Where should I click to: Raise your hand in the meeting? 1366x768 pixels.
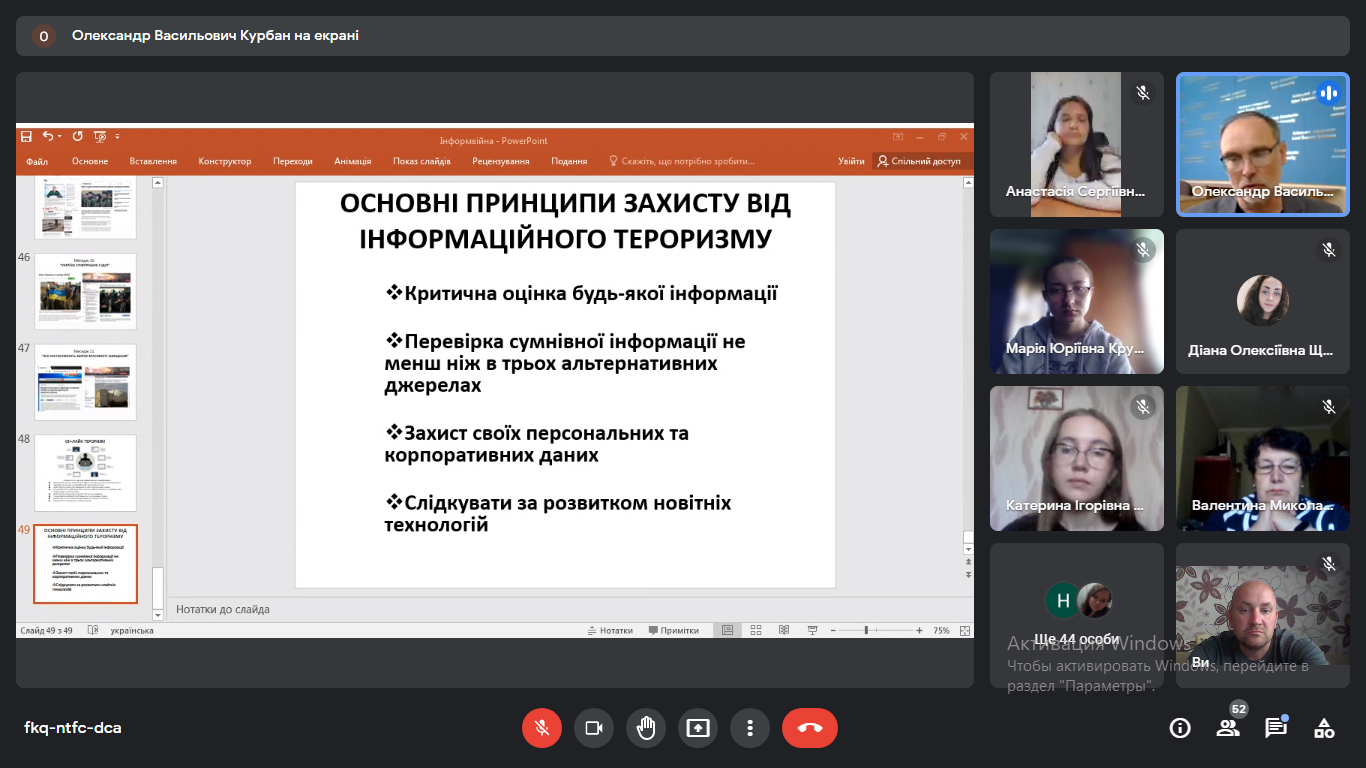click(646, 728)
